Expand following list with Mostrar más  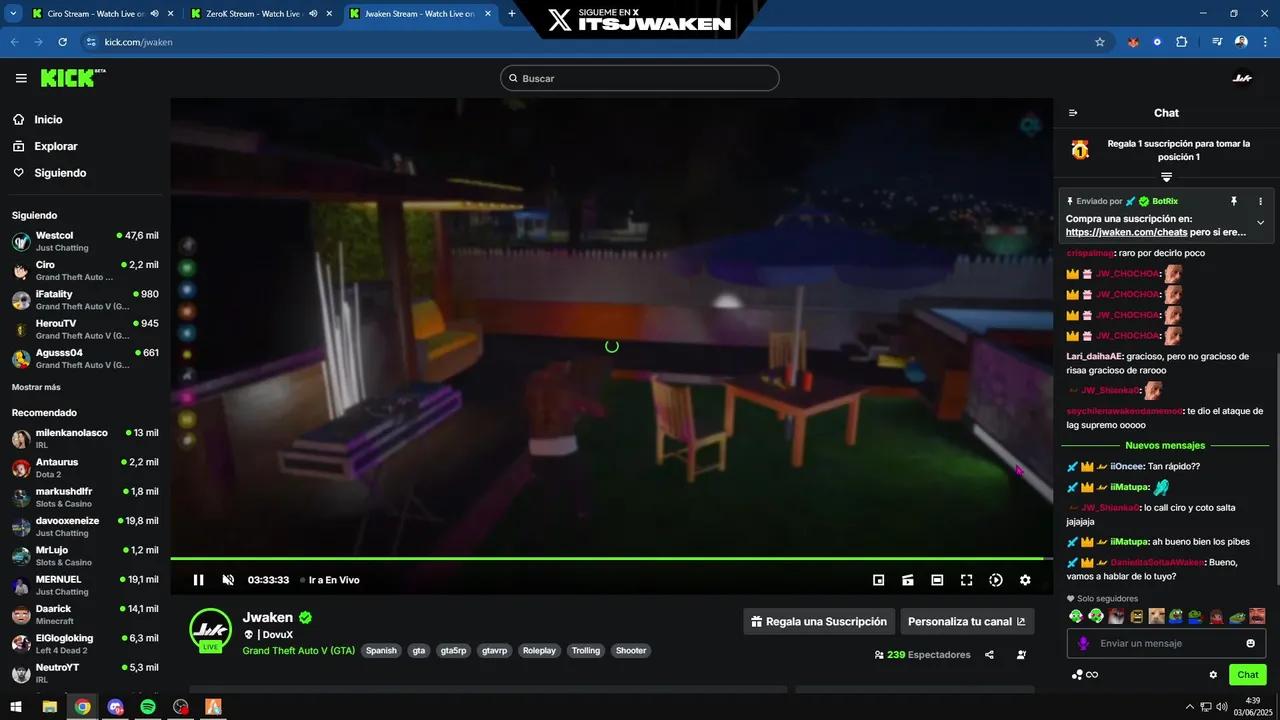tap(36, 387)
